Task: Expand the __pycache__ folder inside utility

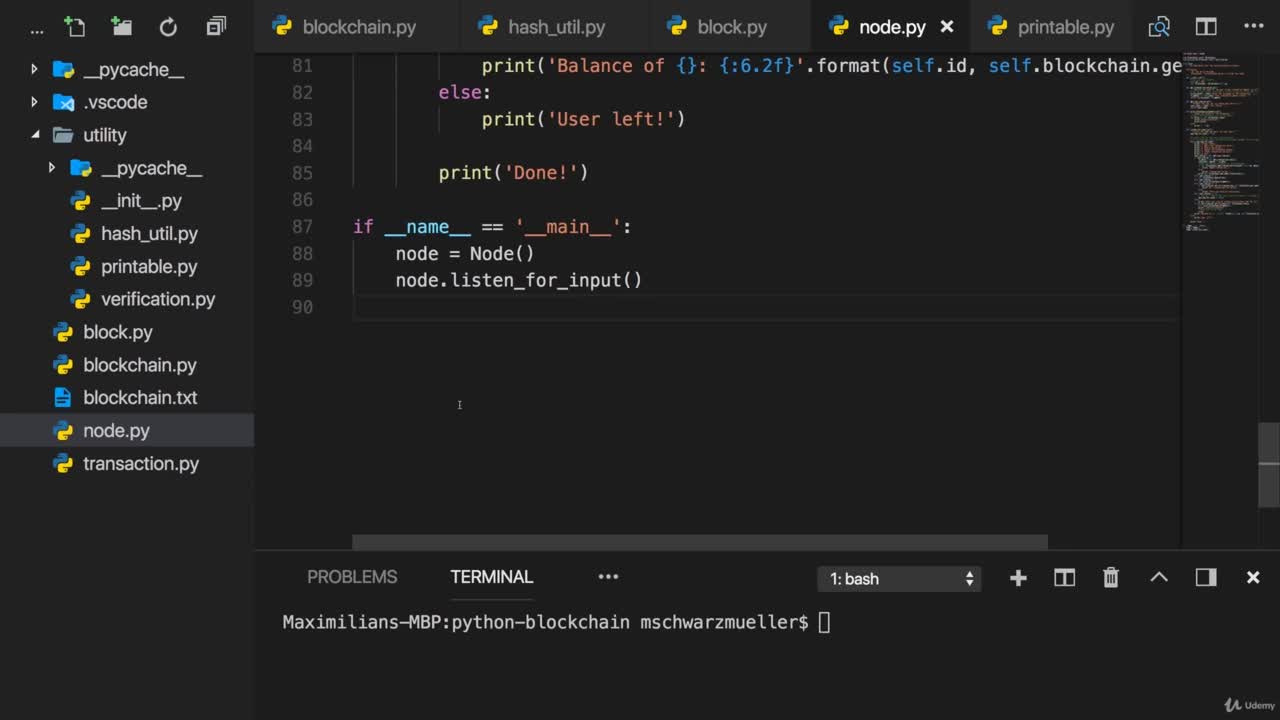Action: pyautogui.click(x=52, y=168)
